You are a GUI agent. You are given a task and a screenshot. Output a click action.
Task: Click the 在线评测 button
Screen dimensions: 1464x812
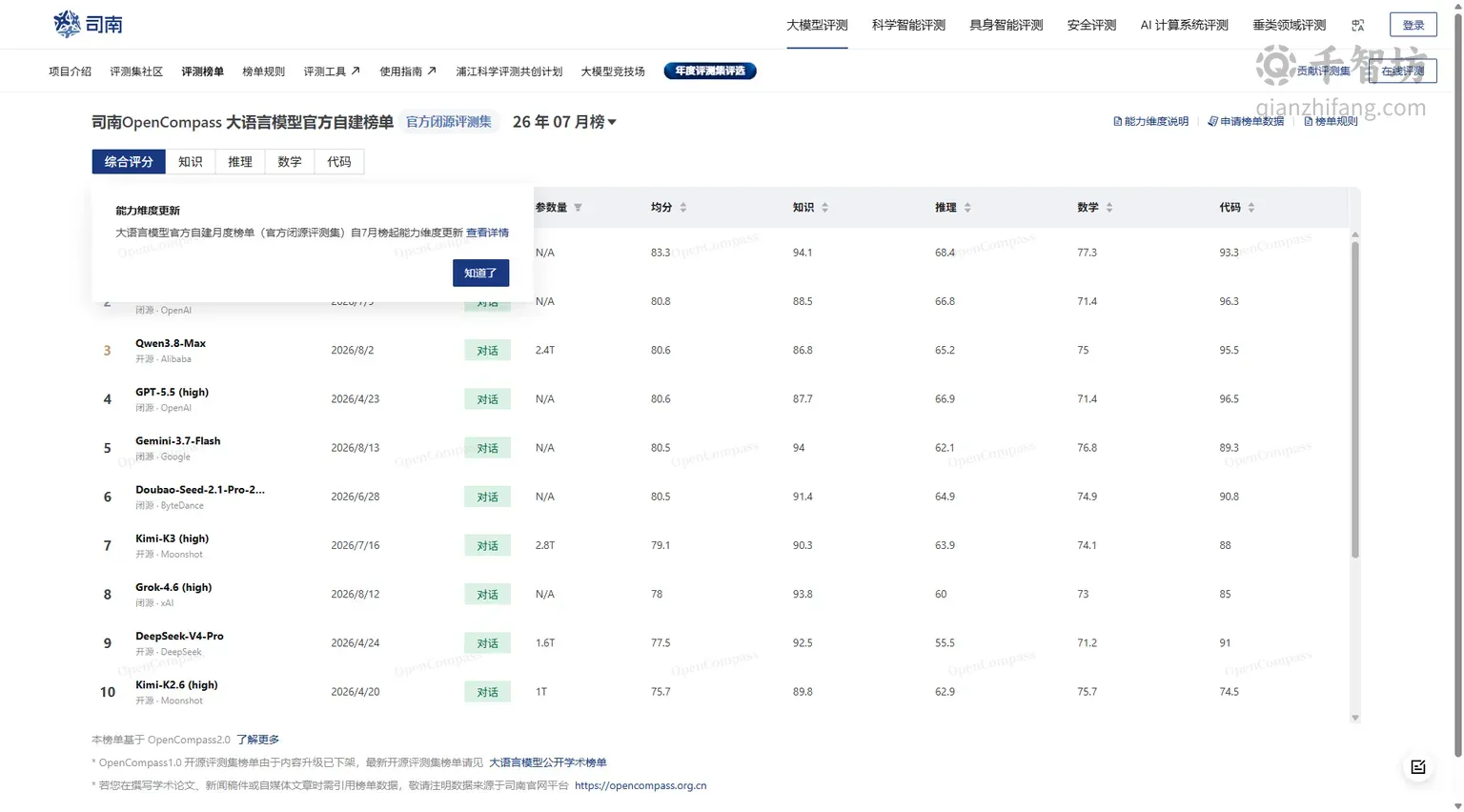pos(1402,71)
